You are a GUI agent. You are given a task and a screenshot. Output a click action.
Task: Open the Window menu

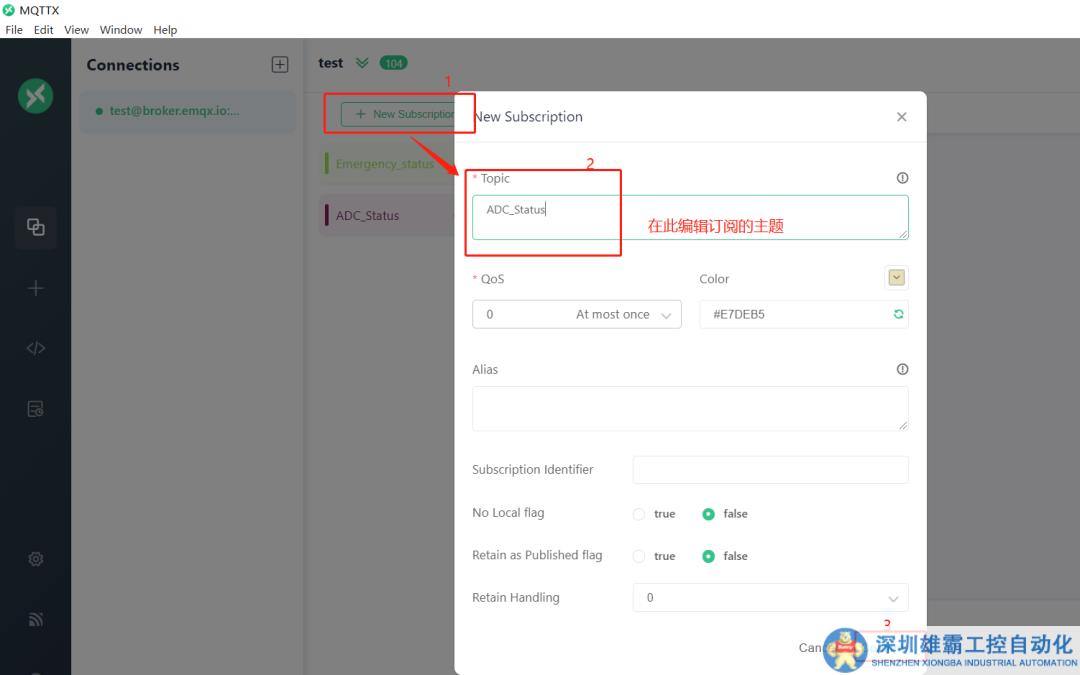click(x=120, y=30)
